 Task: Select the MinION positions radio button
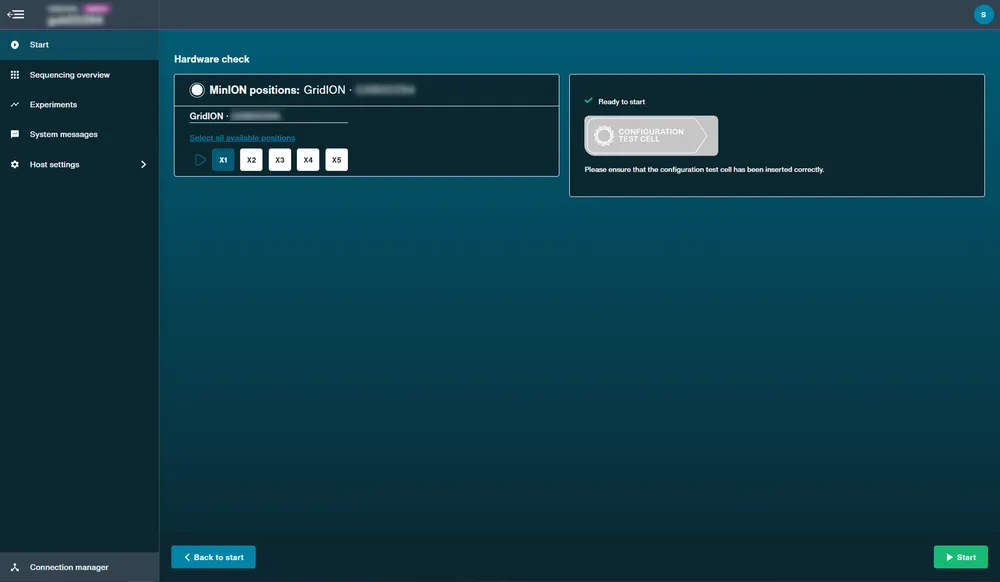197,90
